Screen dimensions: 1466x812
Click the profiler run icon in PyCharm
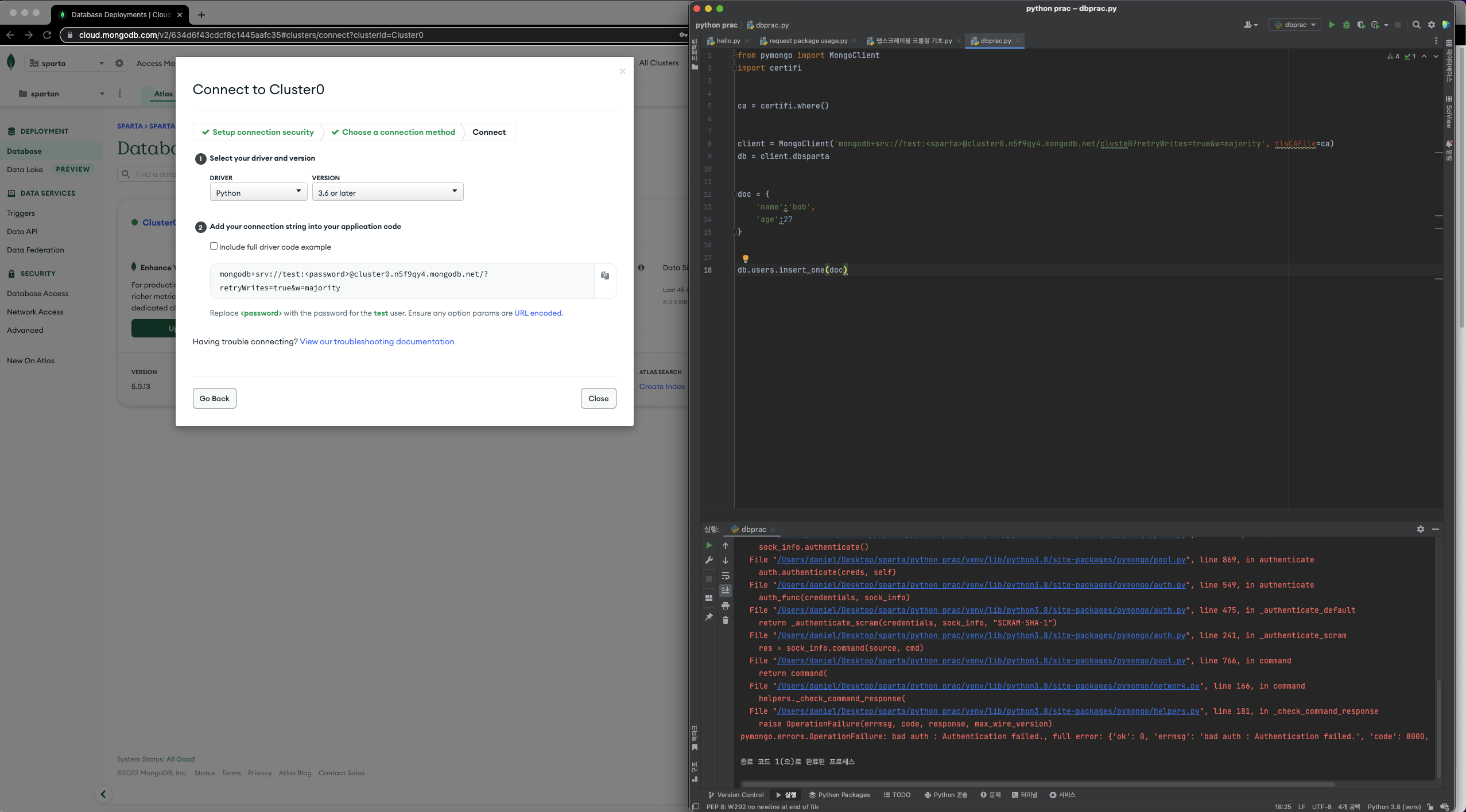[x=1375, y=25]
